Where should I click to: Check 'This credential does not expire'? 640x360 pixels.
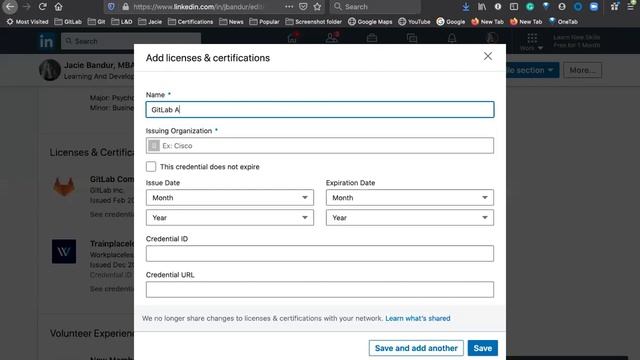pyautogui.click(x=151, y=167)
